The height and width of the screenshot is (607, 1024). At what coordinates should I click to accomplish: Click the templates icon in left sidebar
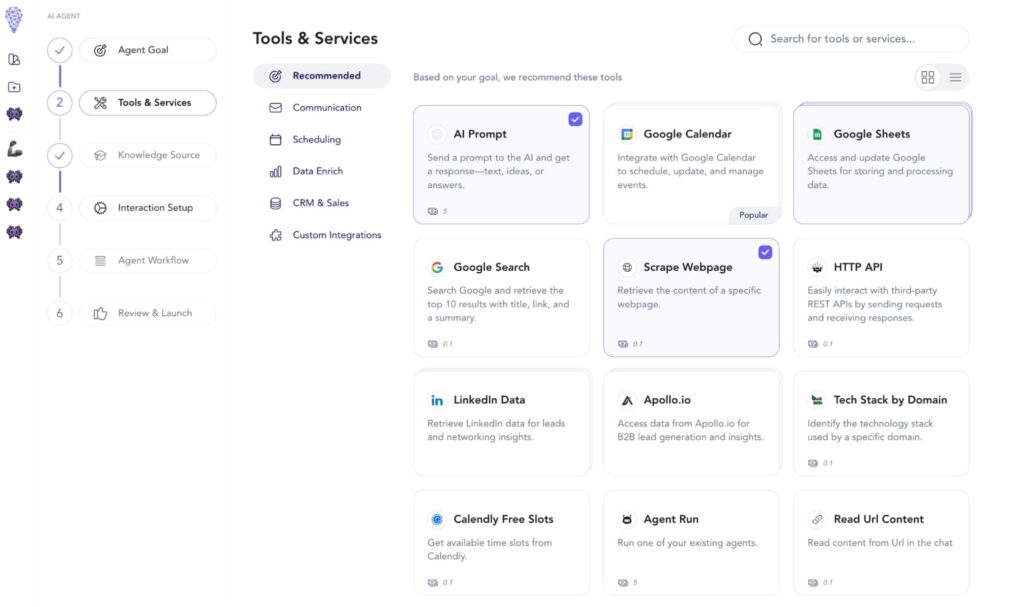[14, 60]
